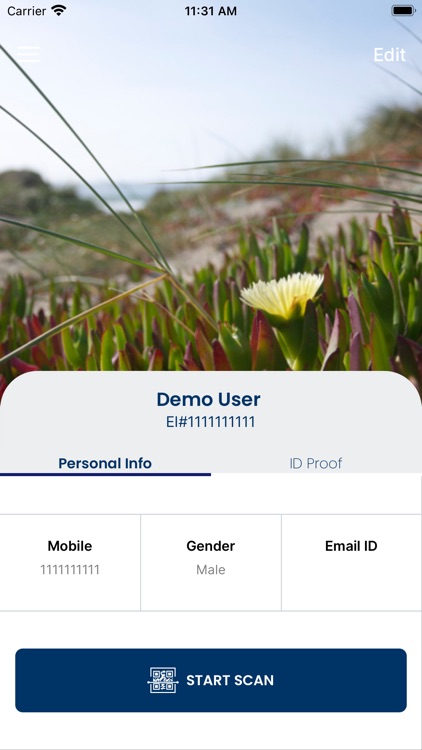Image resolution: width=422 pixels, height=750 pixels.
Task: Tap the START SCAN button
Action: point(211,680)
